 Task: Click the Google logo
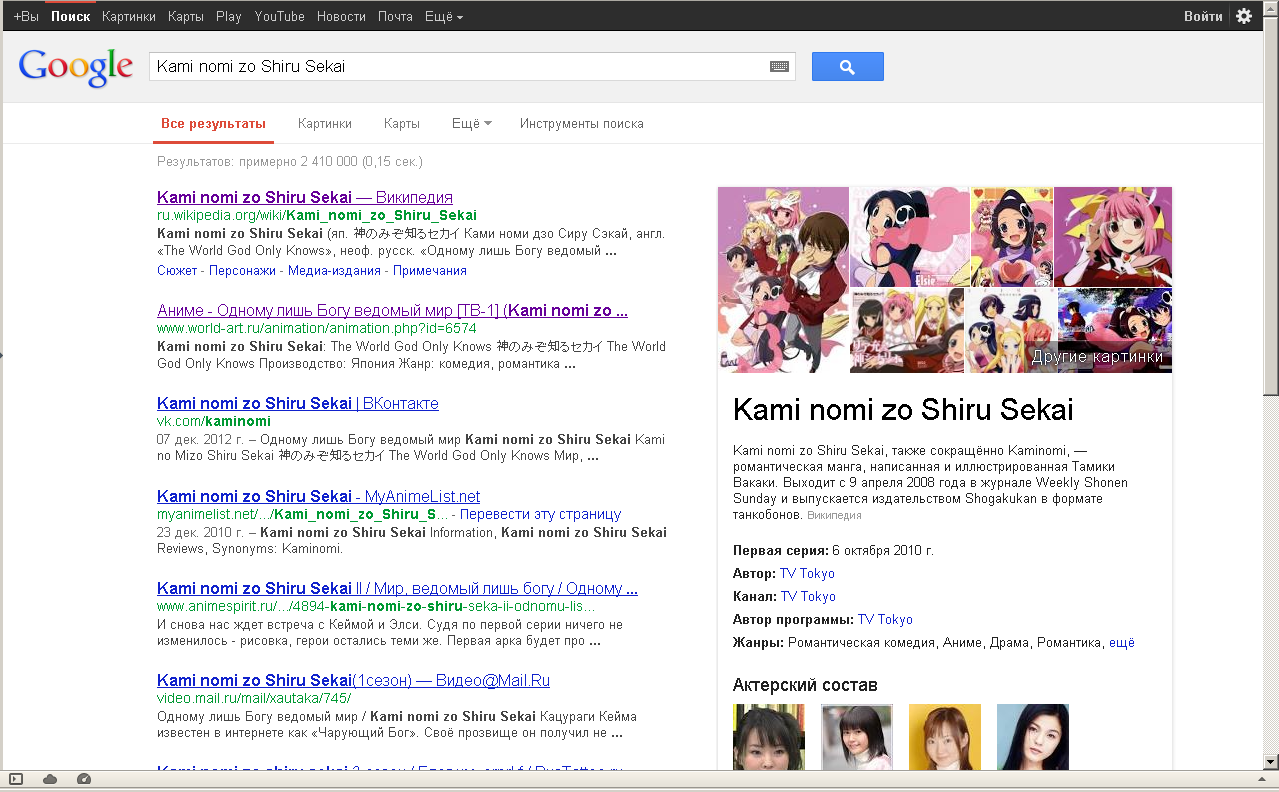(76, 67)
